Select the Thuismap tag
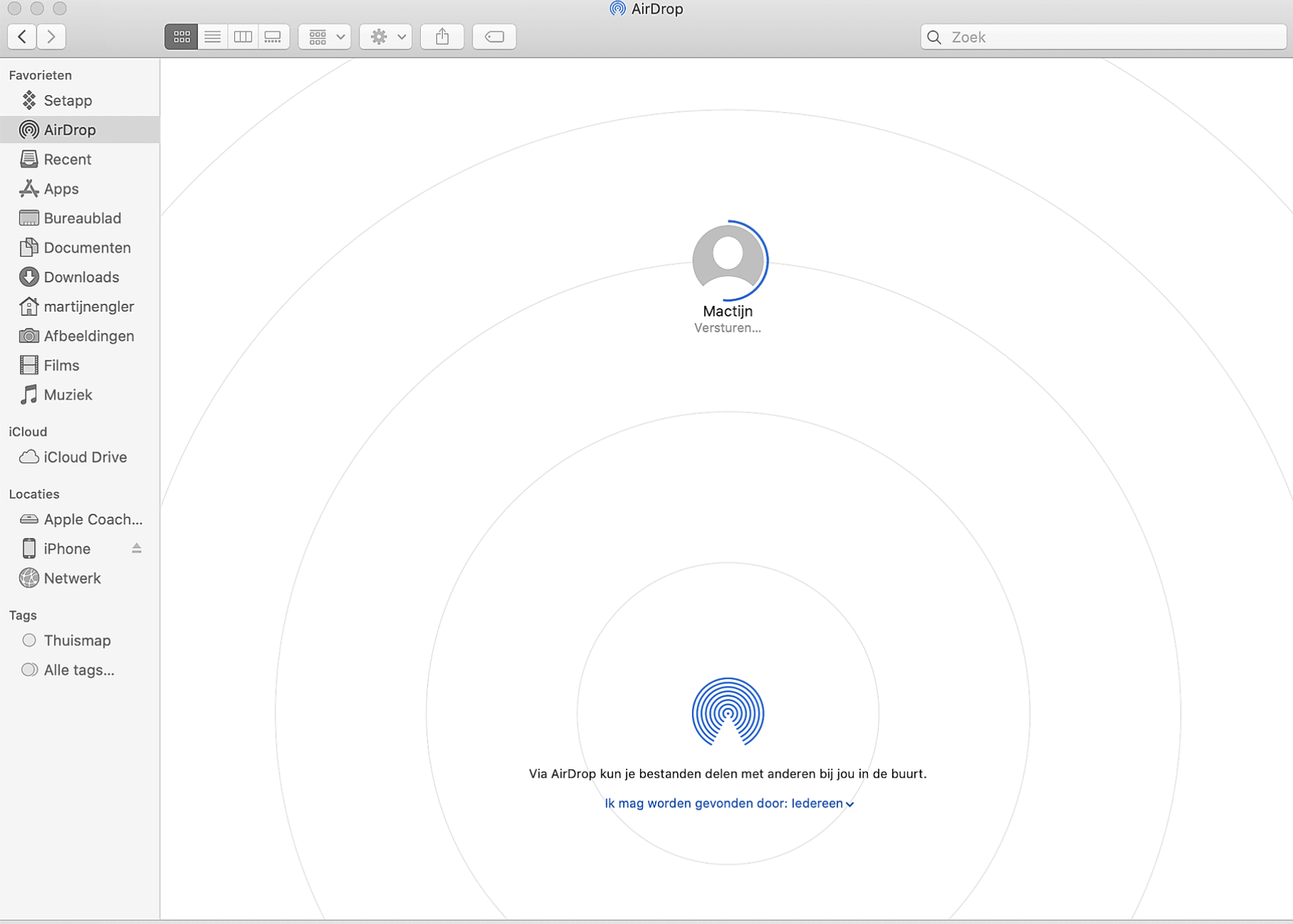The image size is (1293, 924). [x=77, y=640]
